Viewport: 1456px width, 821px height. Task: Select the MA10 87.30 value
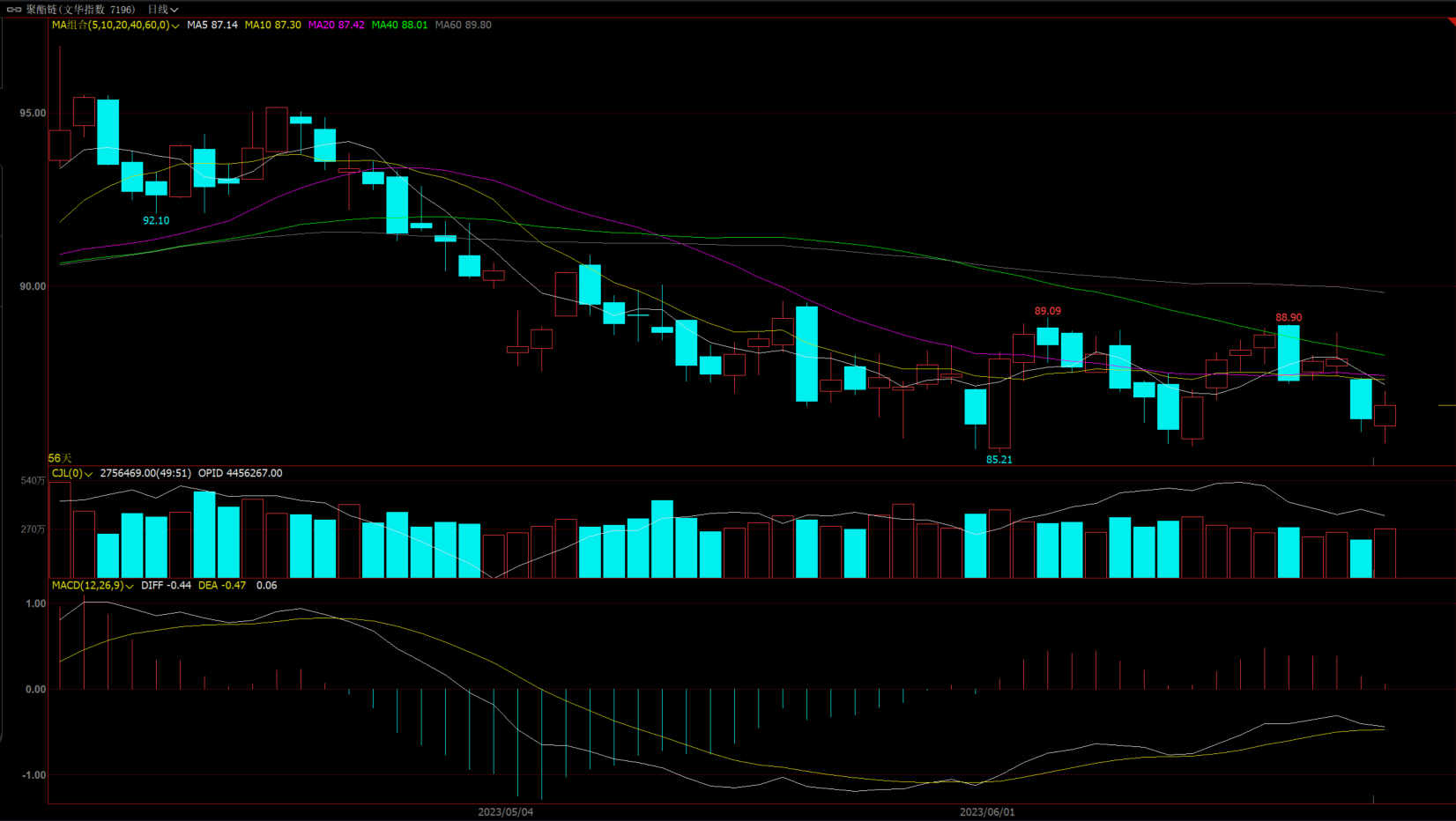pos(272,25)
